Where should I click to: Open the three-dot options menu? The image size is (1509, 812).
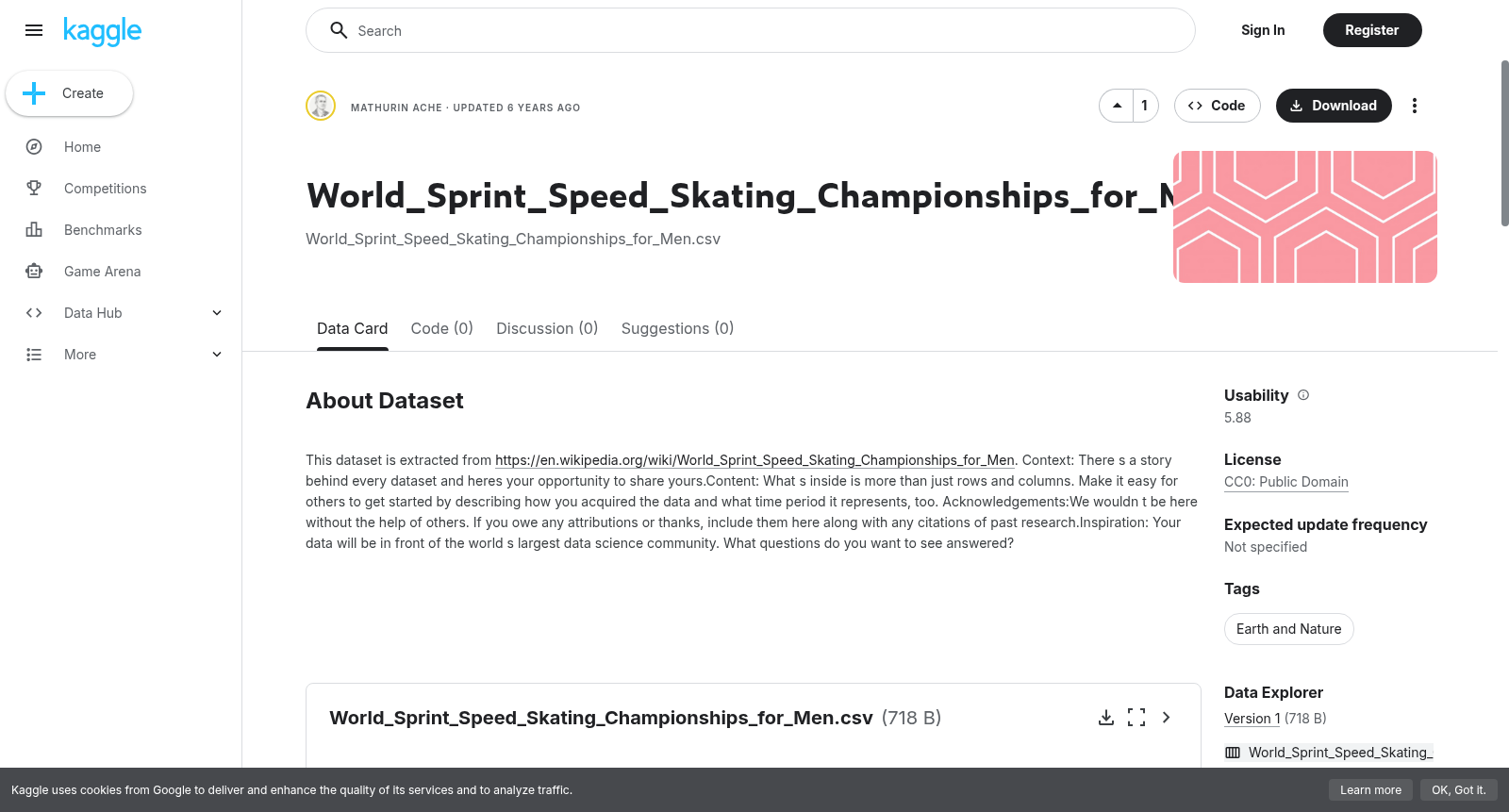[1415, 106]
